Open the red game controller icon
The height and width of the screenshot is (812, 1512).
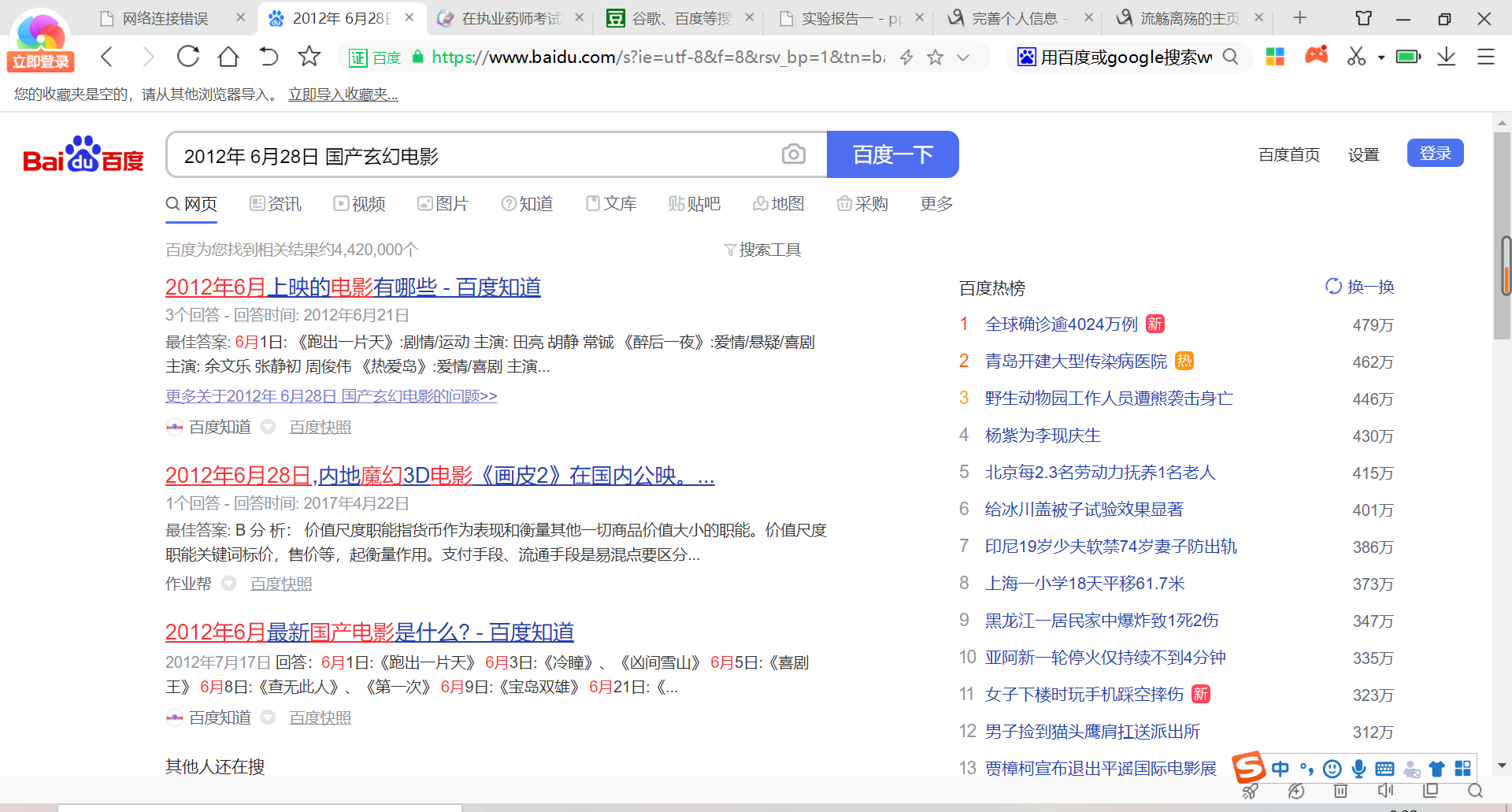1316,56
